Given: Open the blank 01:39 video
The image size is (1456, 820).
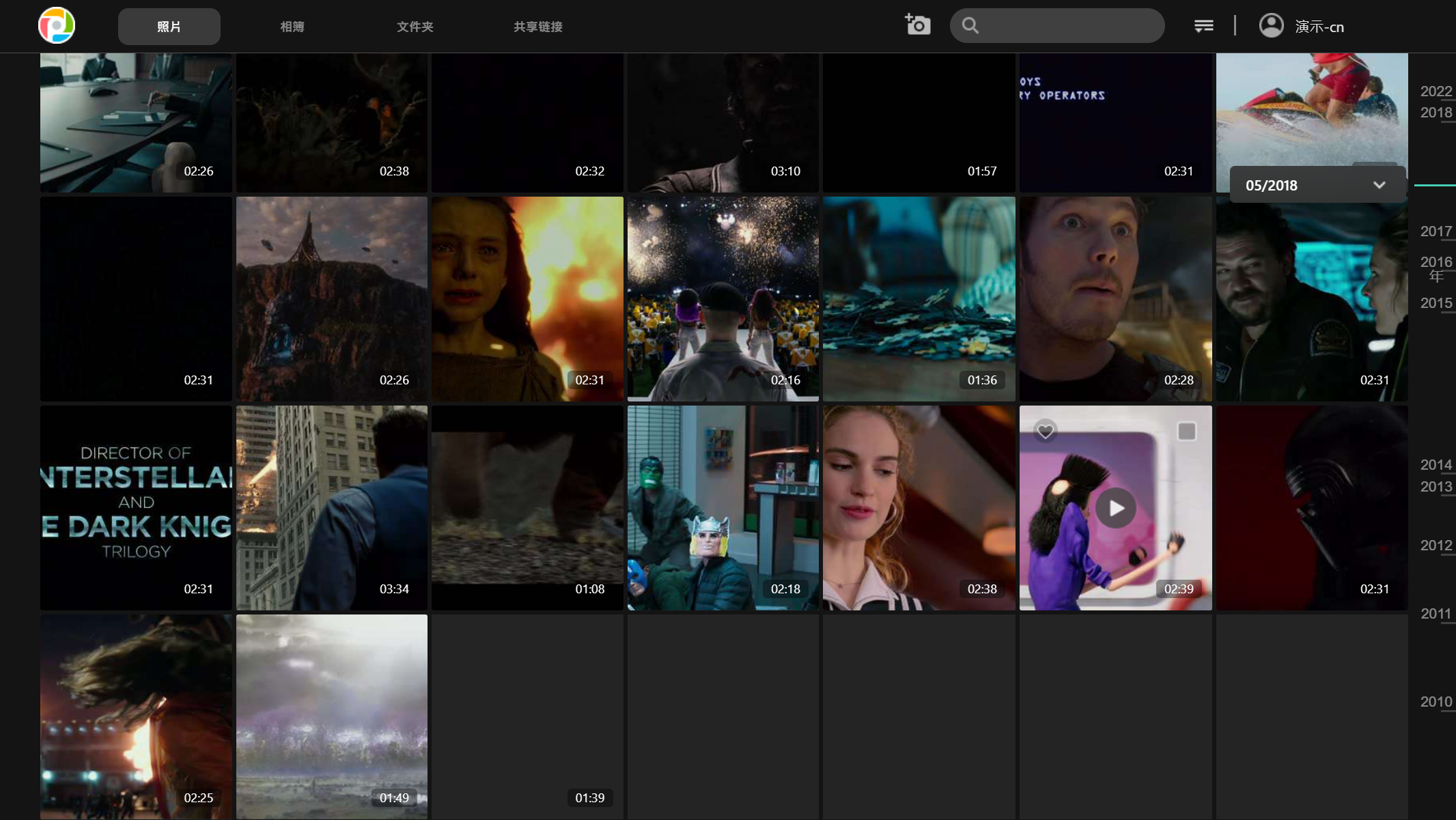Looking at the screenshot, I should (527, 717).
